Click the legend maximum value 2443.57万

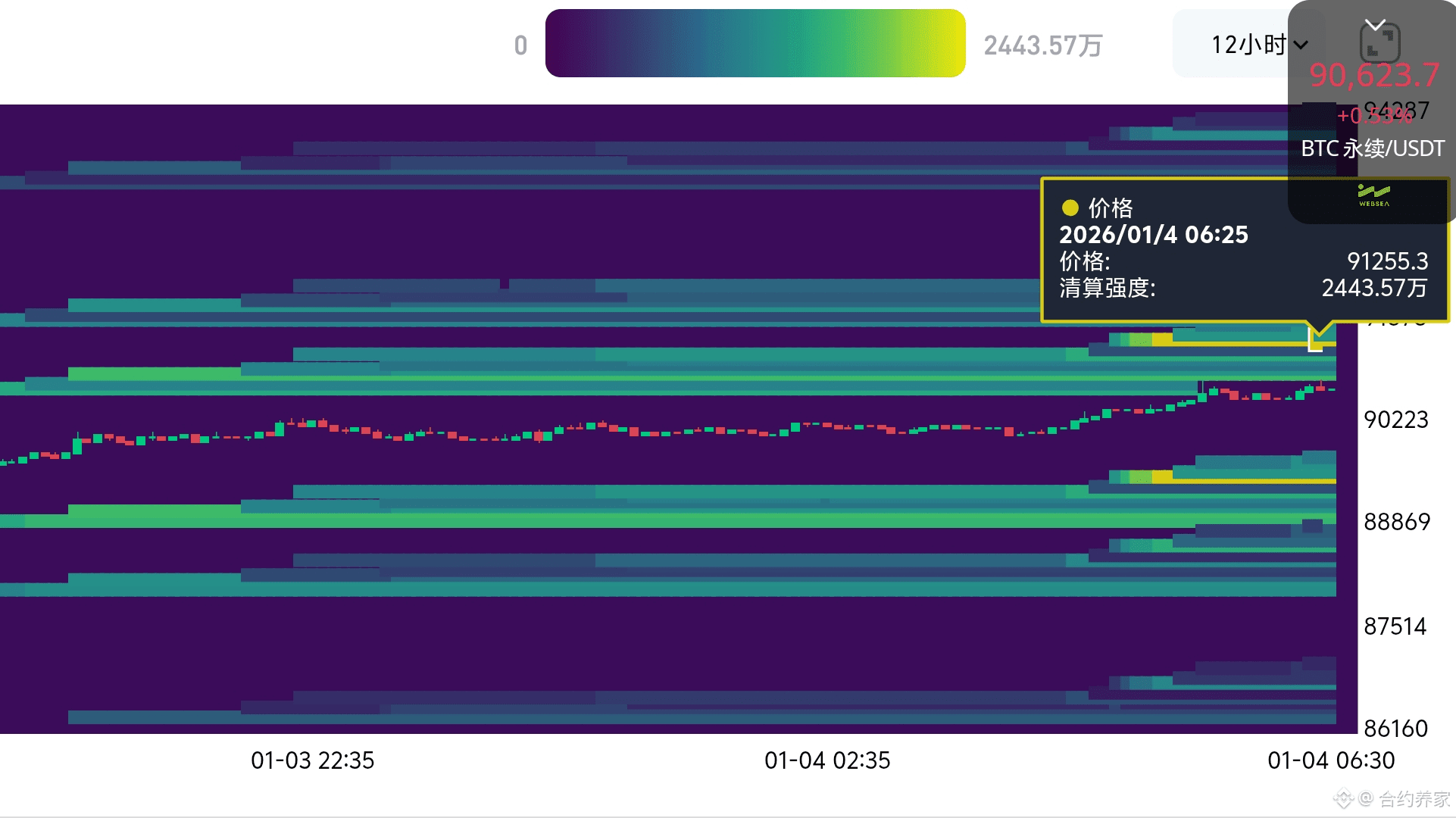pos(1042,45)
